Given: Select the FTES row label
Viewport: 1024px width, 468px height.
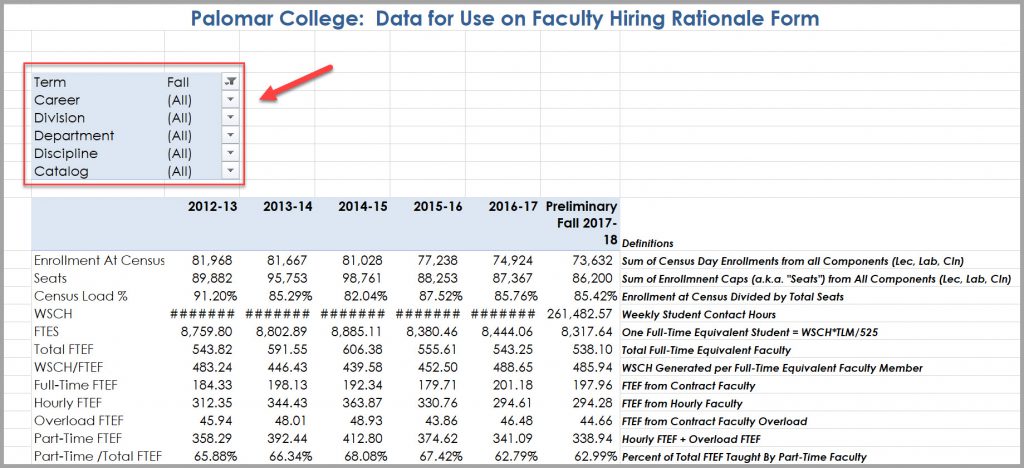Looking at the screenshot, I should 48,332.
